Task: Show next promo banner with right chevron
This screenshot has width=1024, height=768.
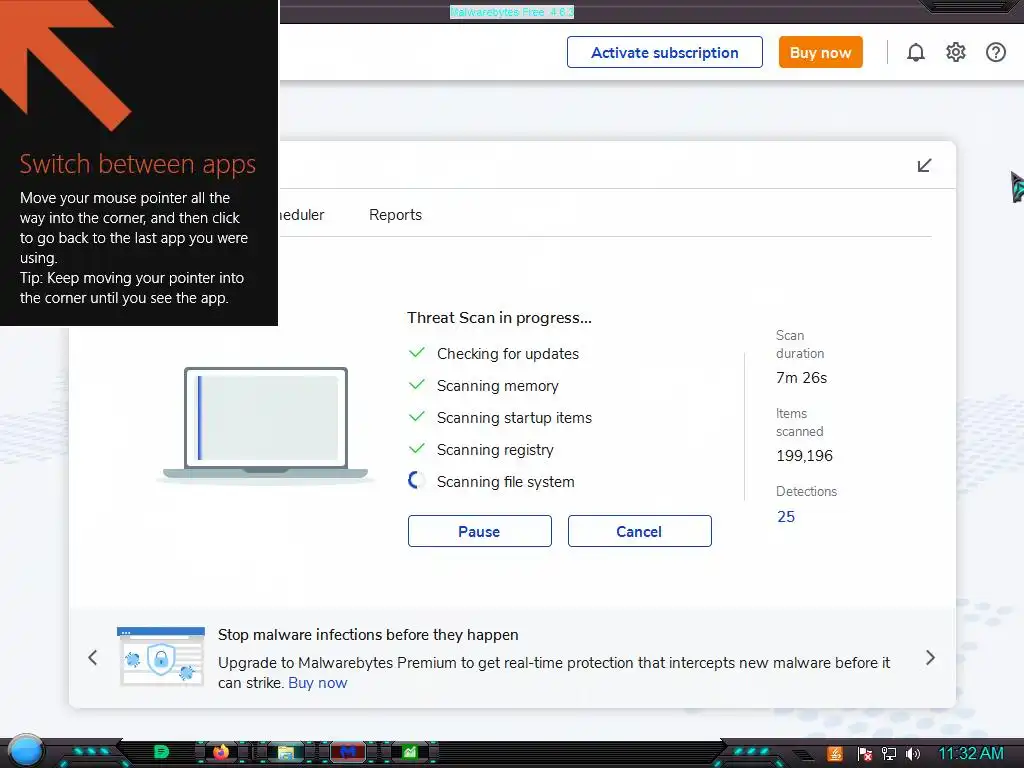Action: 930,658
